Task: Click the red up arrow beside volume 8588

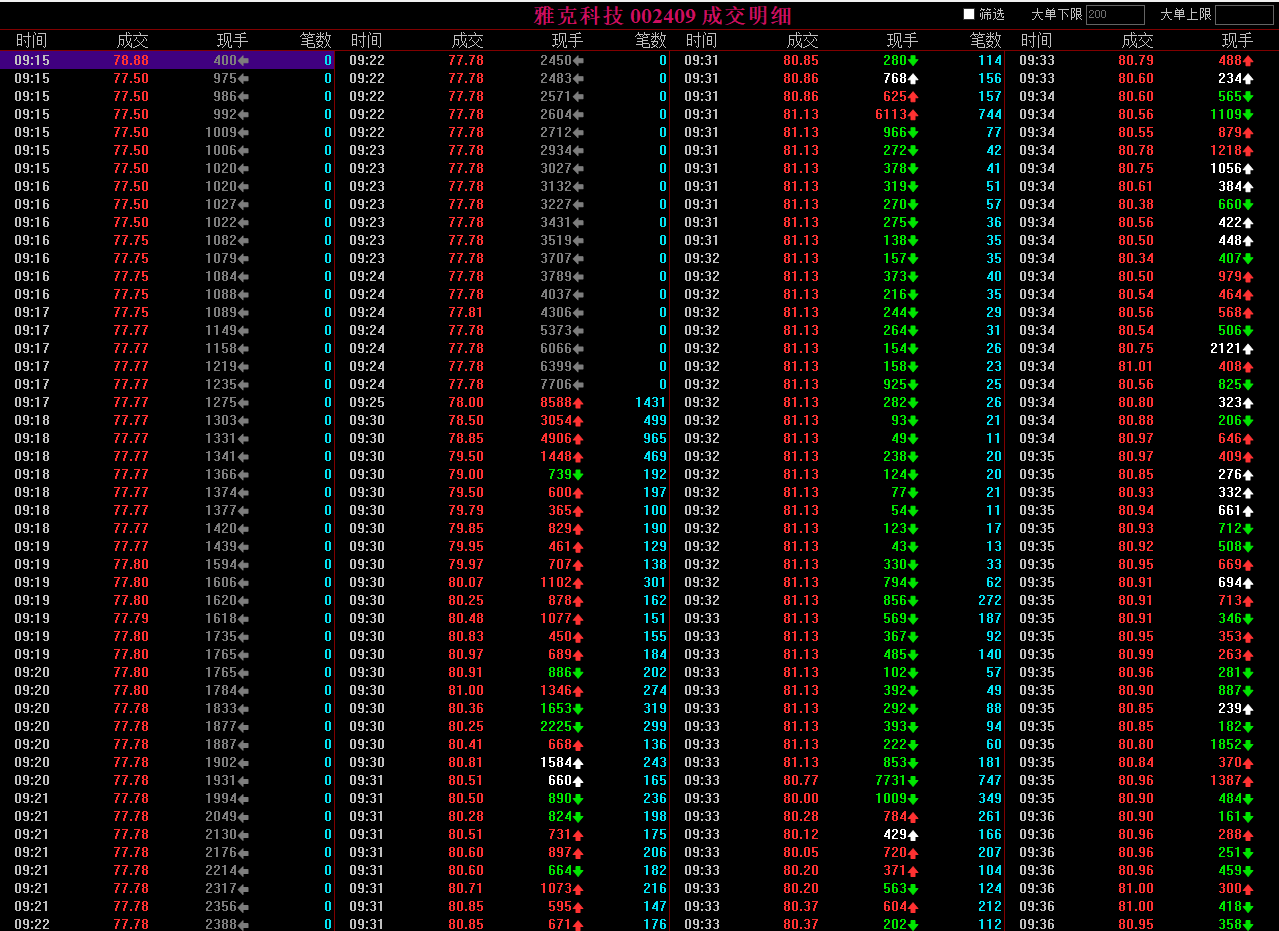Action: pyautogui.click(x=578, y=402)
